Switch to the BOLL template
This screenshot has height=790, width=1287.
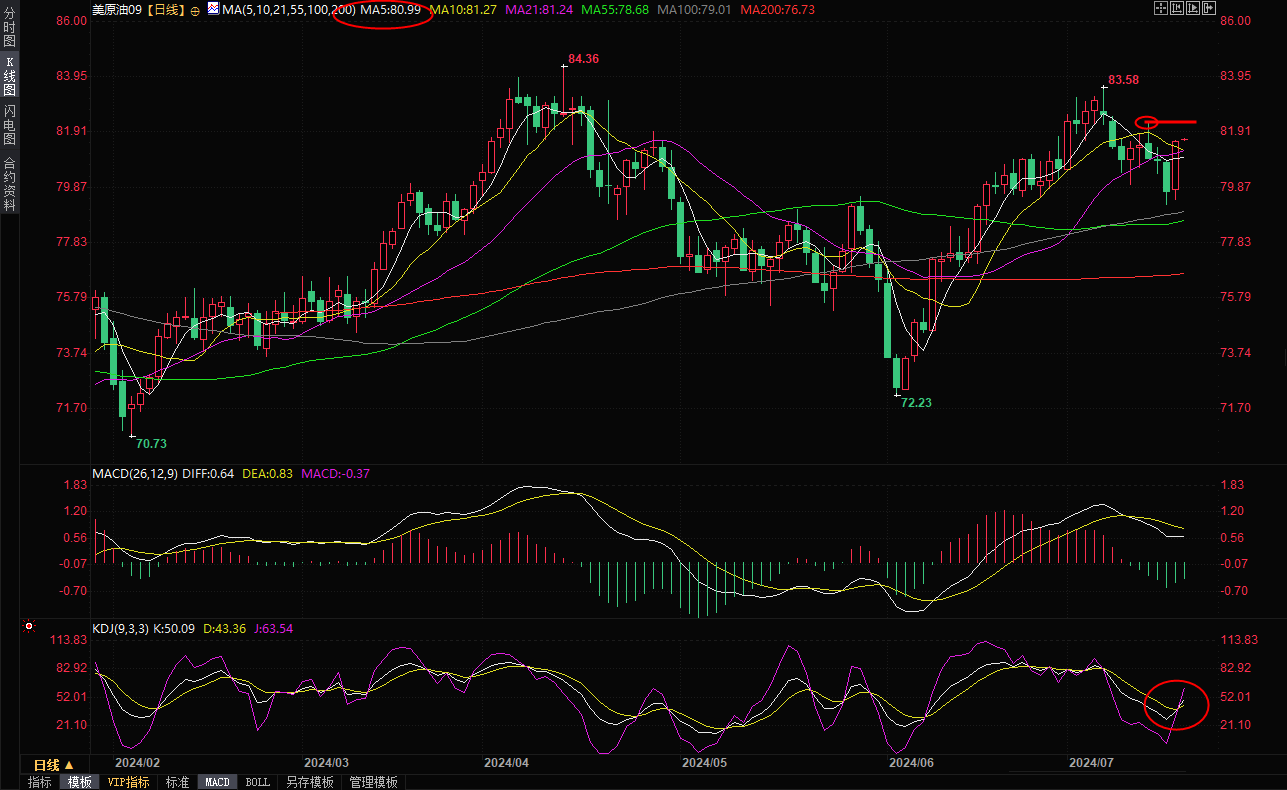coord(257,782)
